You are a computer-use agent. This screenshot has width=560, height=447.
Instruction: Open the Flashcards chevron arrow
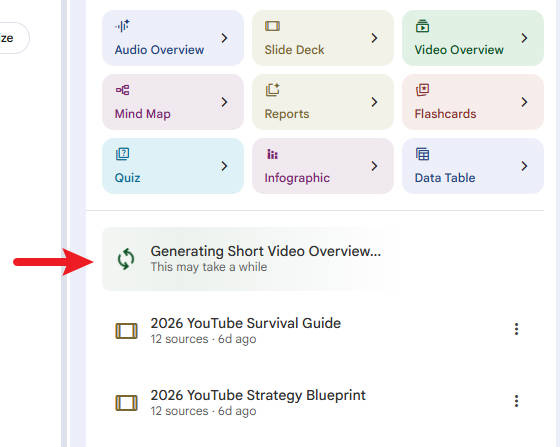click(524, 102)
